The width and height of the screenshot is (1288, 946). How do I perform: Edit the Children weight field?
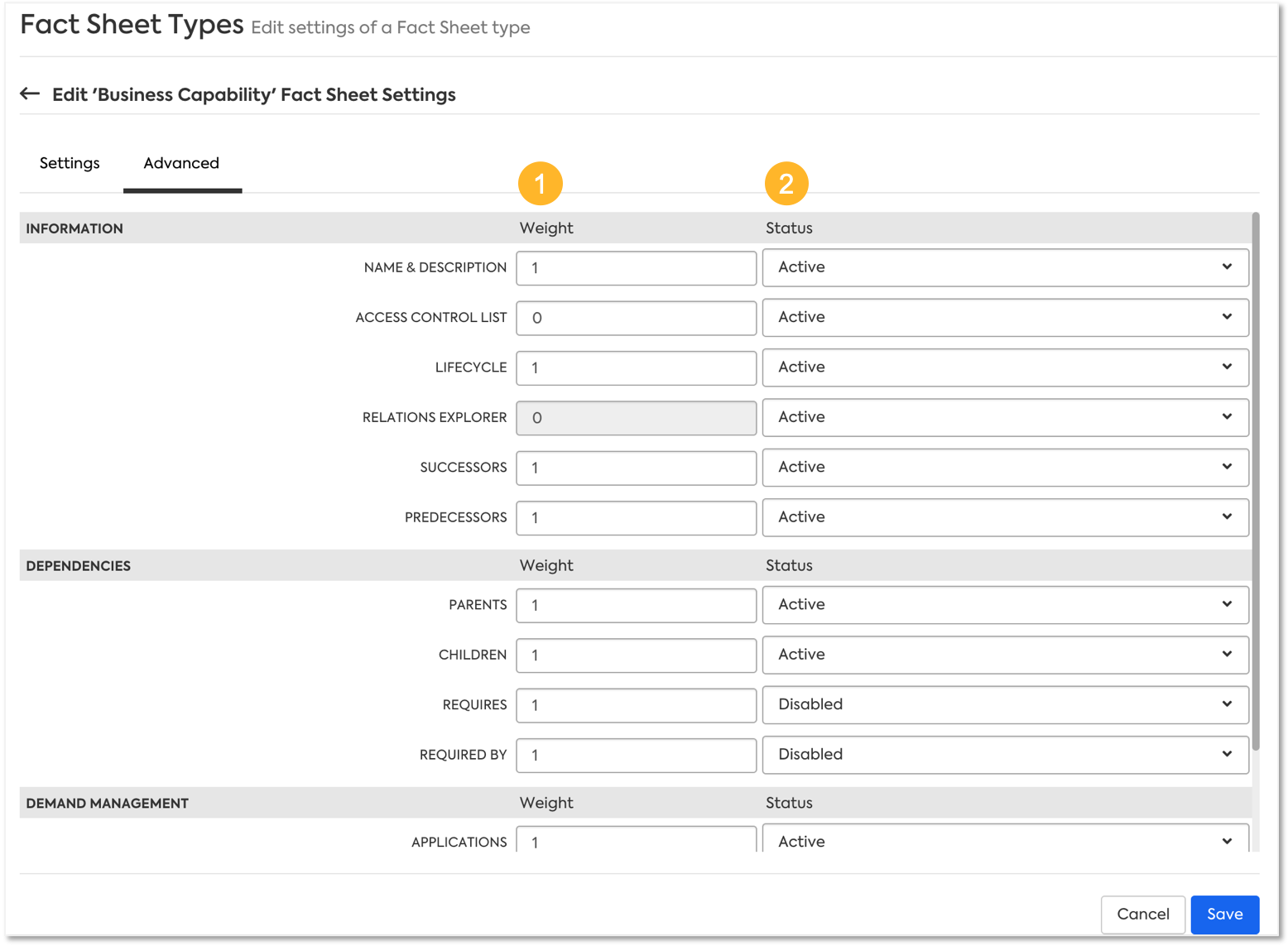point(636,655)
